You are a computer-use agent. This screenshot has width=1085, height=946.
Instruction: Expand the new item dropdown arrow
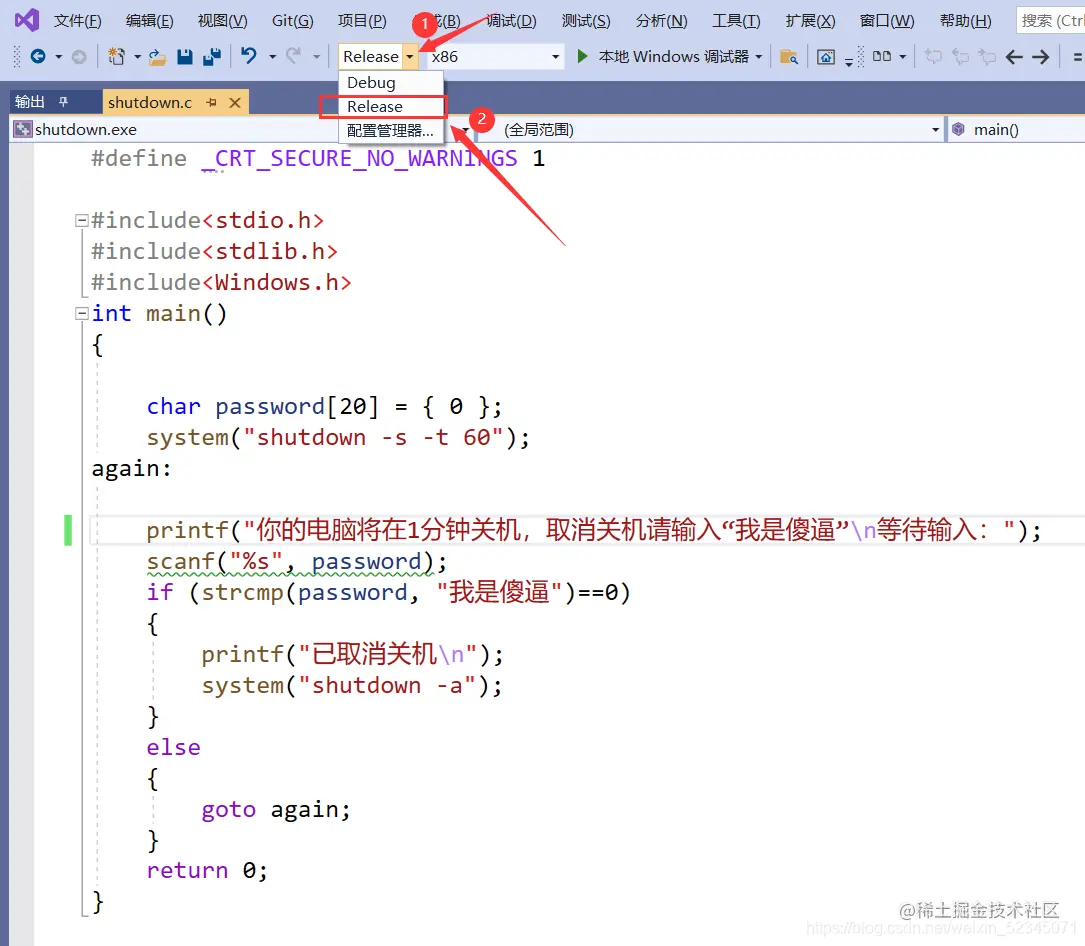(137, 57)
